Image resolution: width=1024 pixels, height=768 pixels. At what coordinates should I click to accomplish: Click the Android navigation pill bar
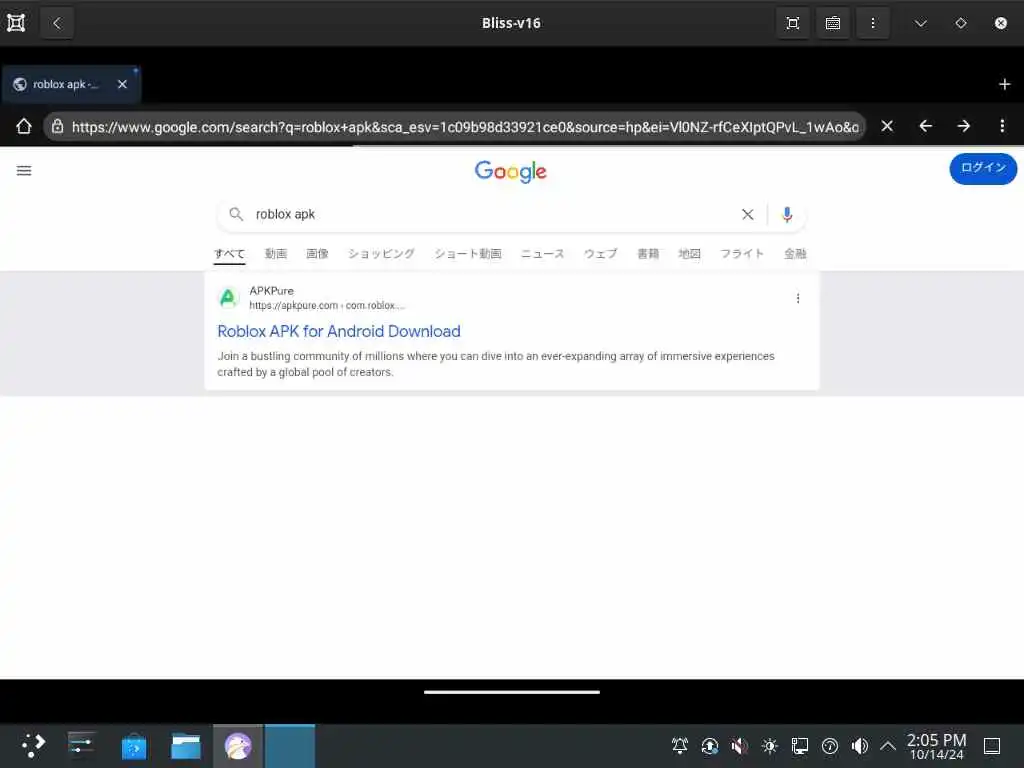511,692
